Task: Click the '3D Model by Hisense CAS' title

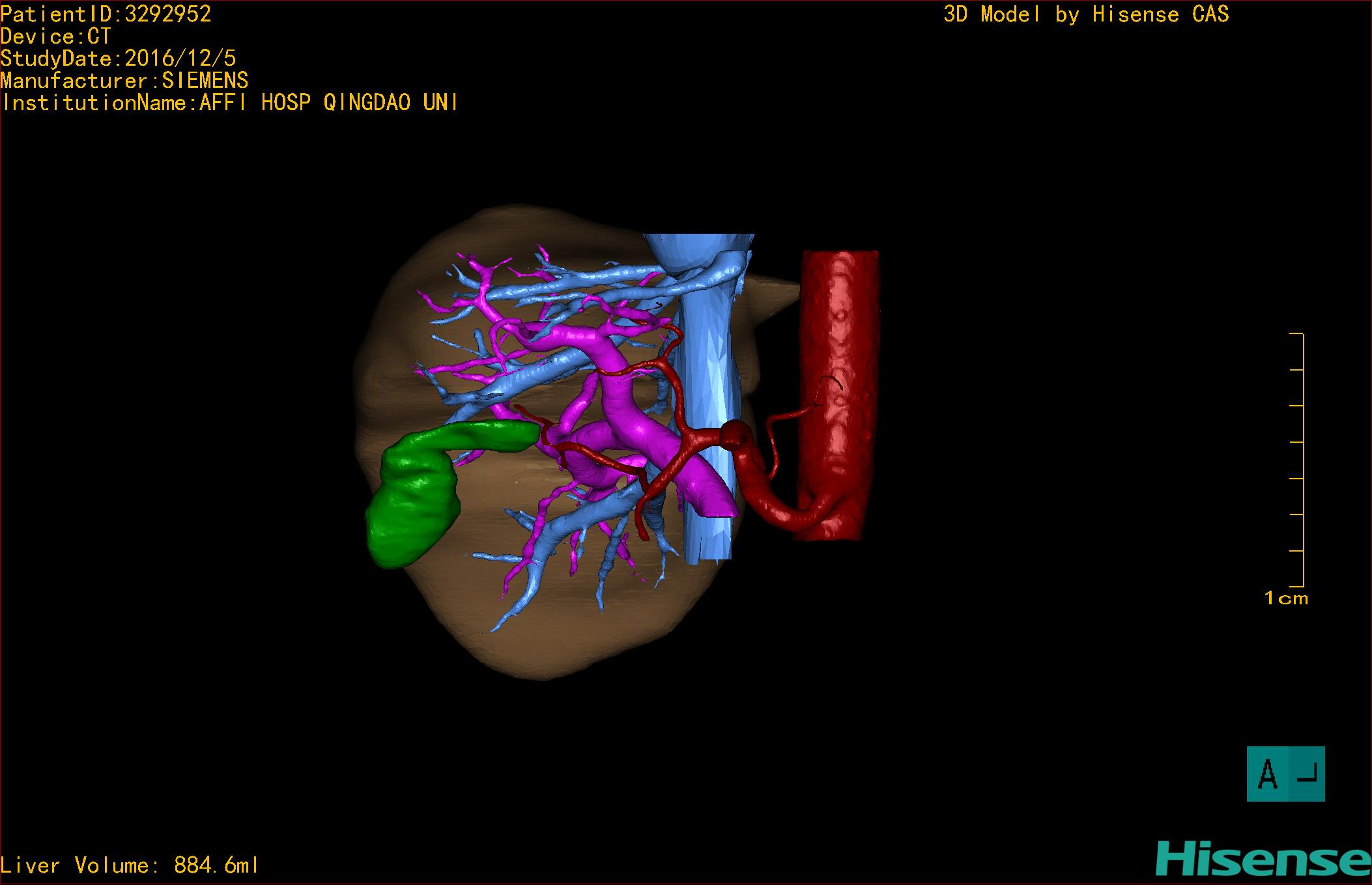Action: (x=1085, y=14)
